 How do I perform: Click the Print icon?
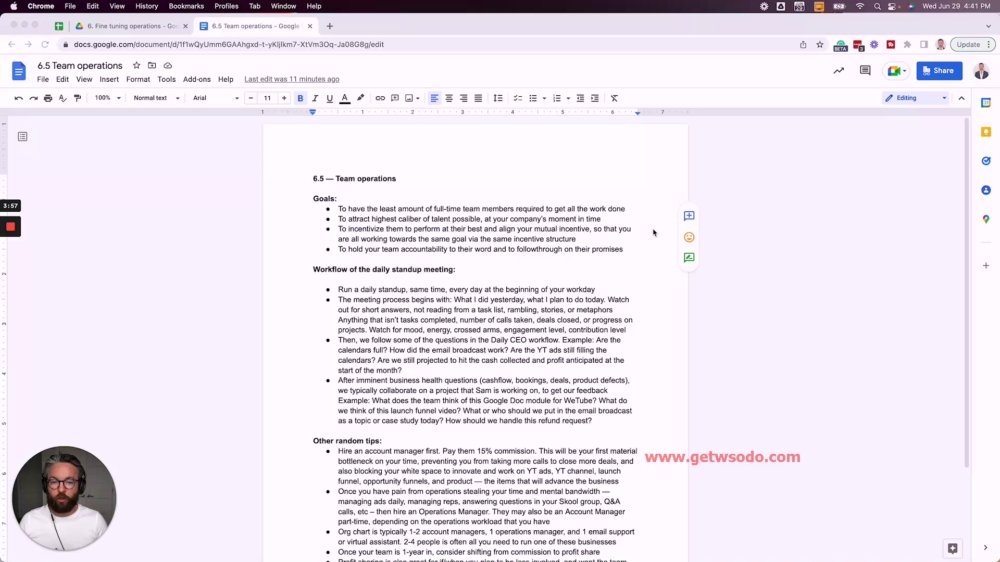click(48, 98)
